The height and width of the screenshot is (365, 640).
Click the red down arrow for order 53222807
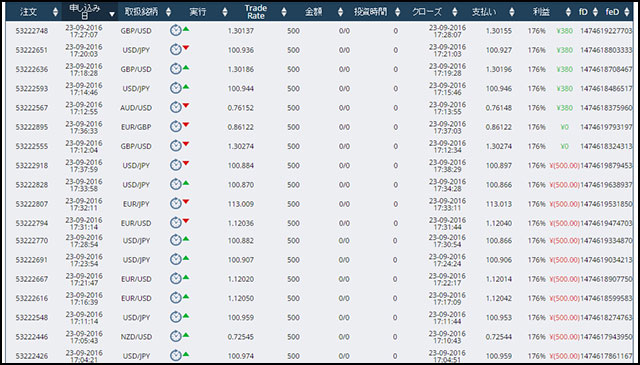(x=186, y=201)
